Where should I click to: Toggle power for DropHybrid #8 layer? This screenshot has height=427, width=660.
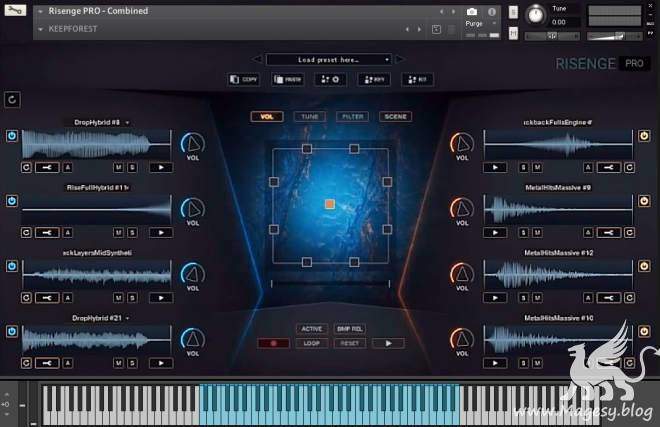pyautogui.click(x=12, y=136)
